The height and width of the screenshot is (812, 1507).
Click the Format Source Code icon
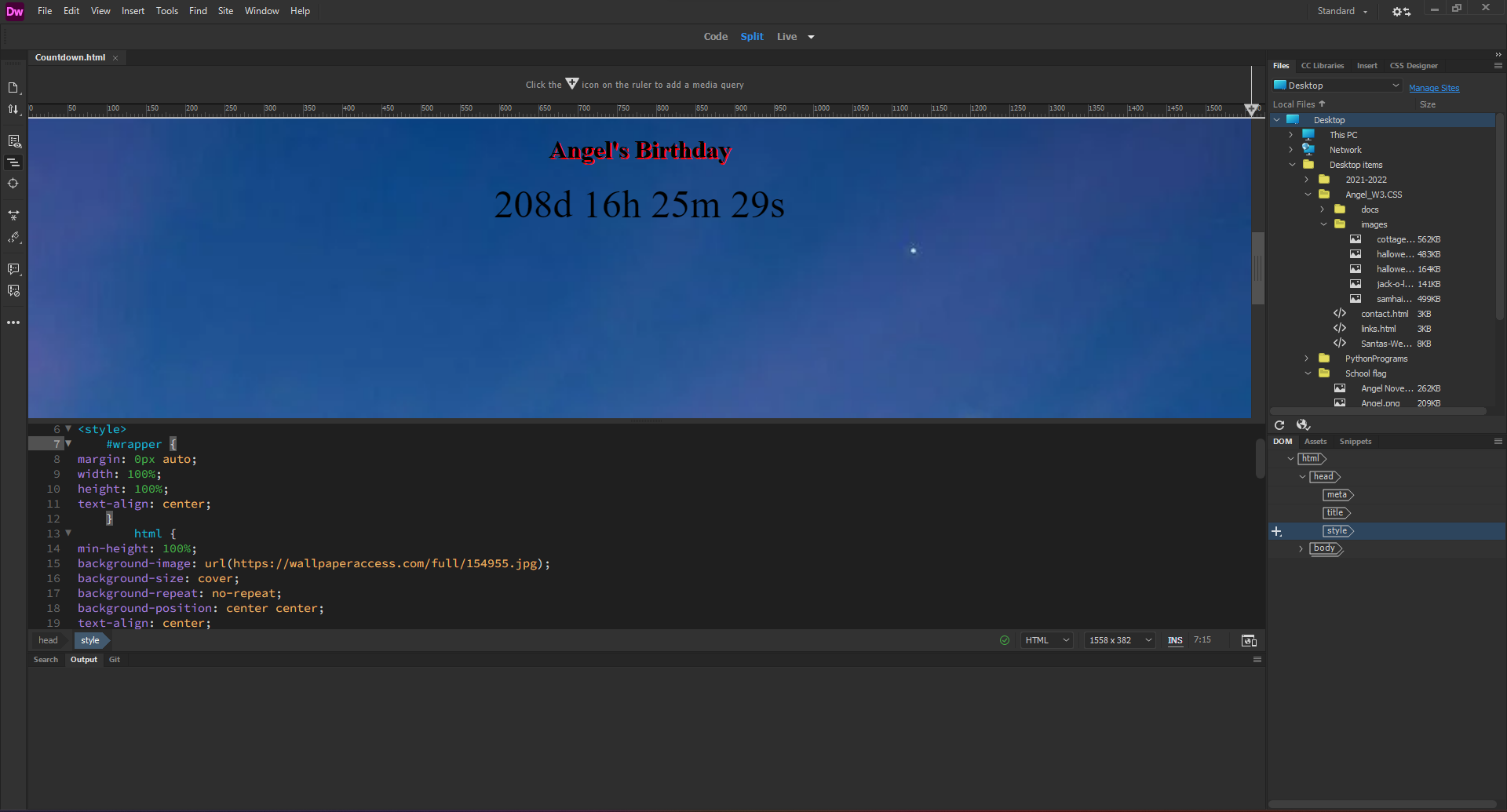tap(13, 238)
